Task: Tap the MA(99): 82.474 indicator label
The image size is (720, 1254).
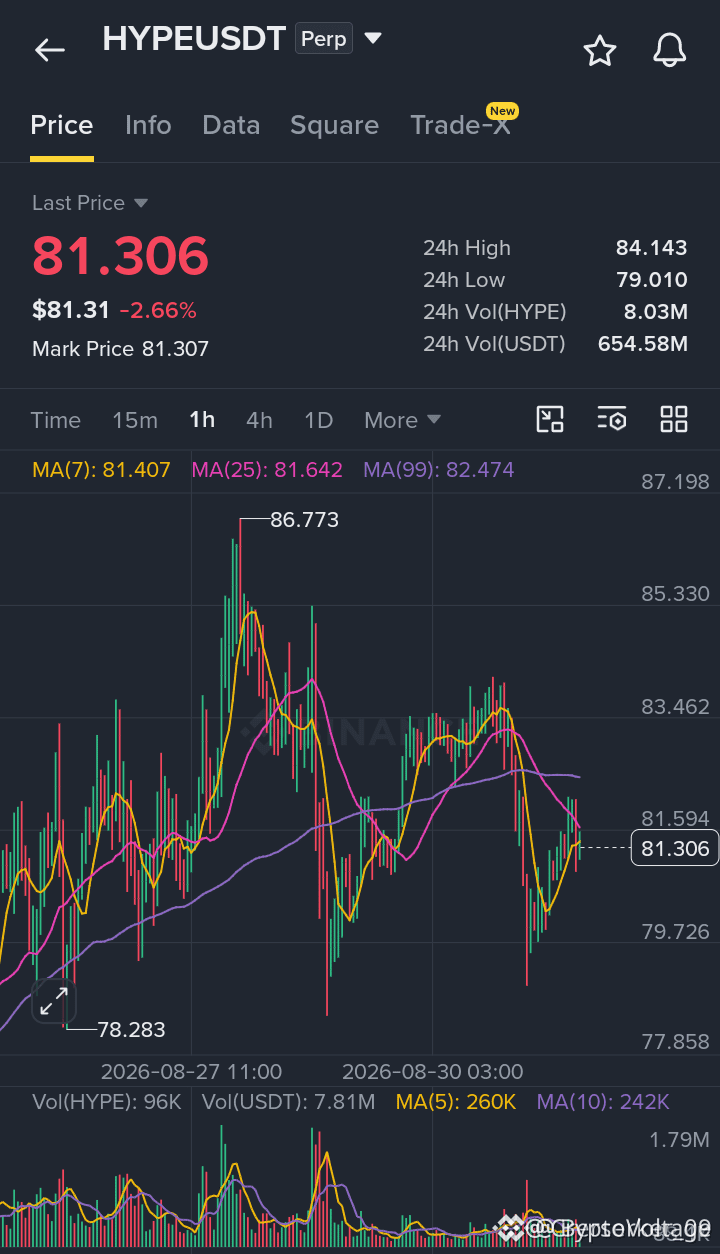Action: click(x=438, y=470)
